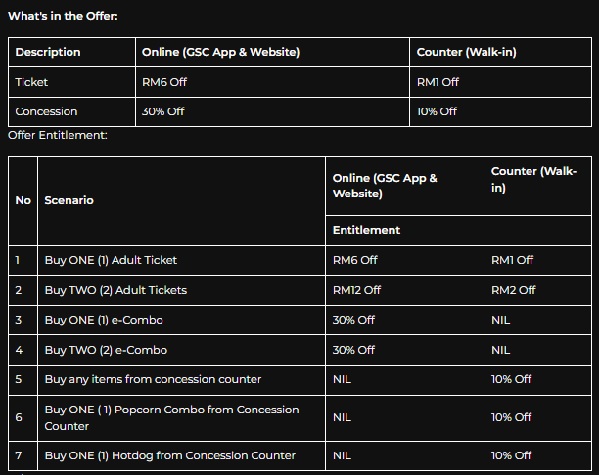Click the Concession row label
The height and width of the screenshot is (475, 599).
(46, 111)
